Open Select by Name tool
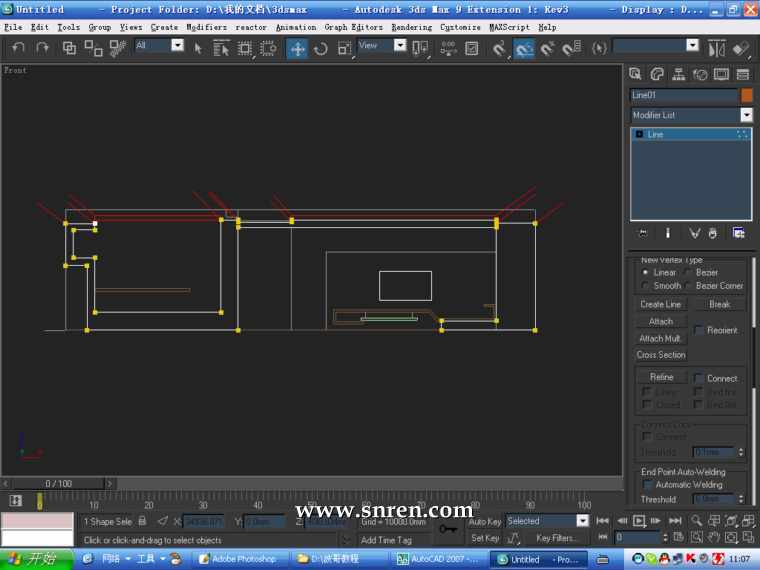 (x=221, y=48)
